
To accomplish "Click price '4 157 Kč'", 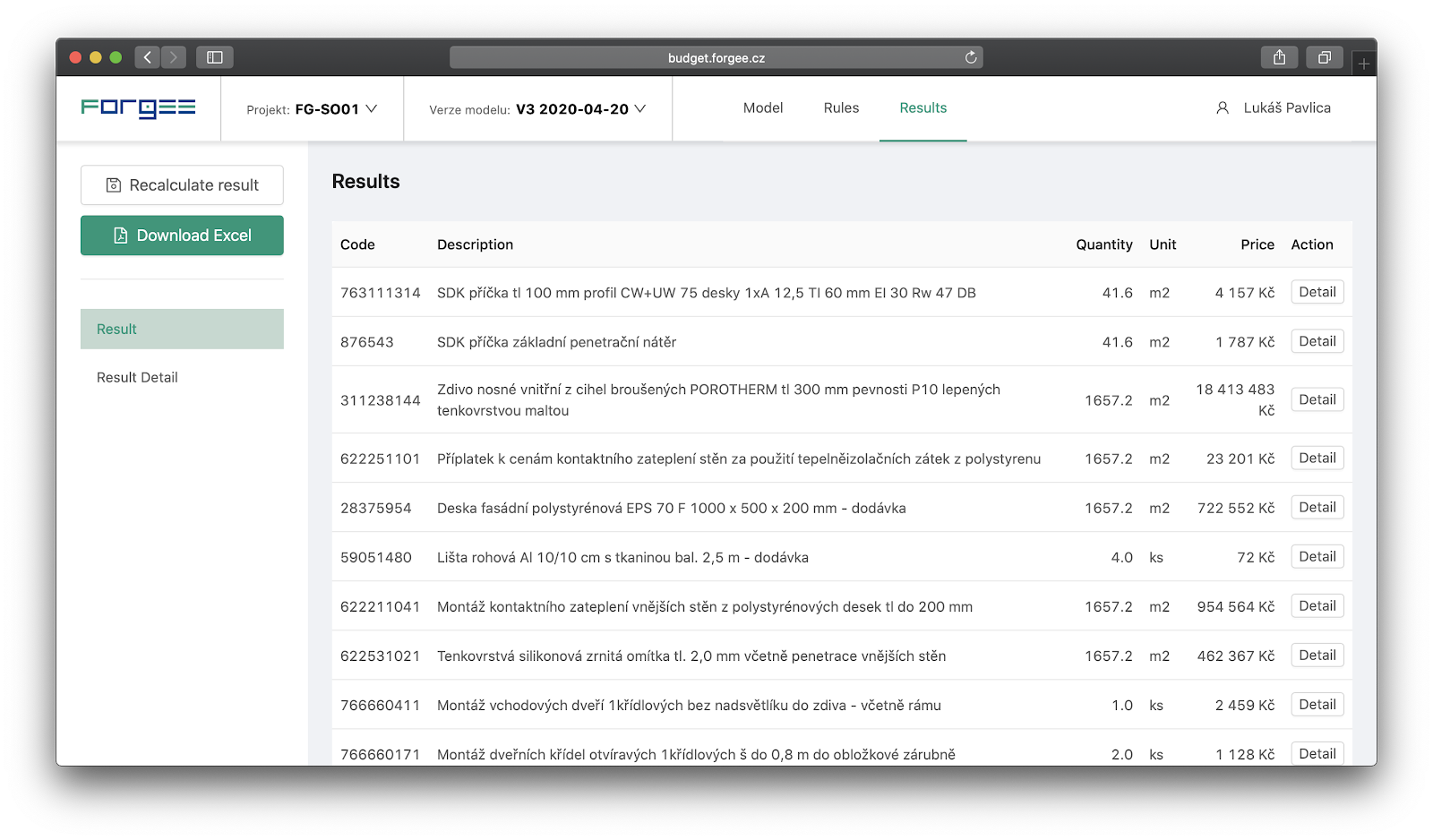I will pos(1245,293).
